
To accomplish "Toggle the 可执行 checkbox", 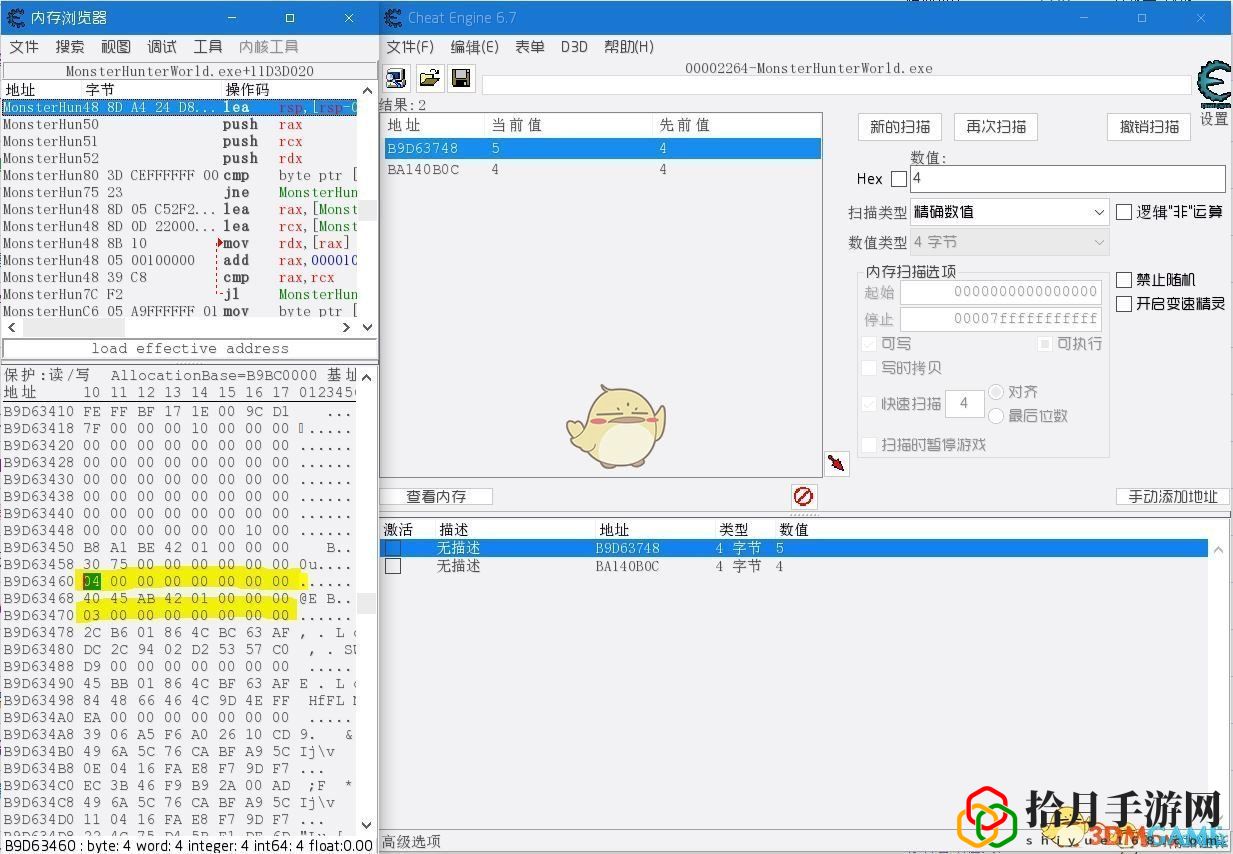I will (x=1045, y=344).
